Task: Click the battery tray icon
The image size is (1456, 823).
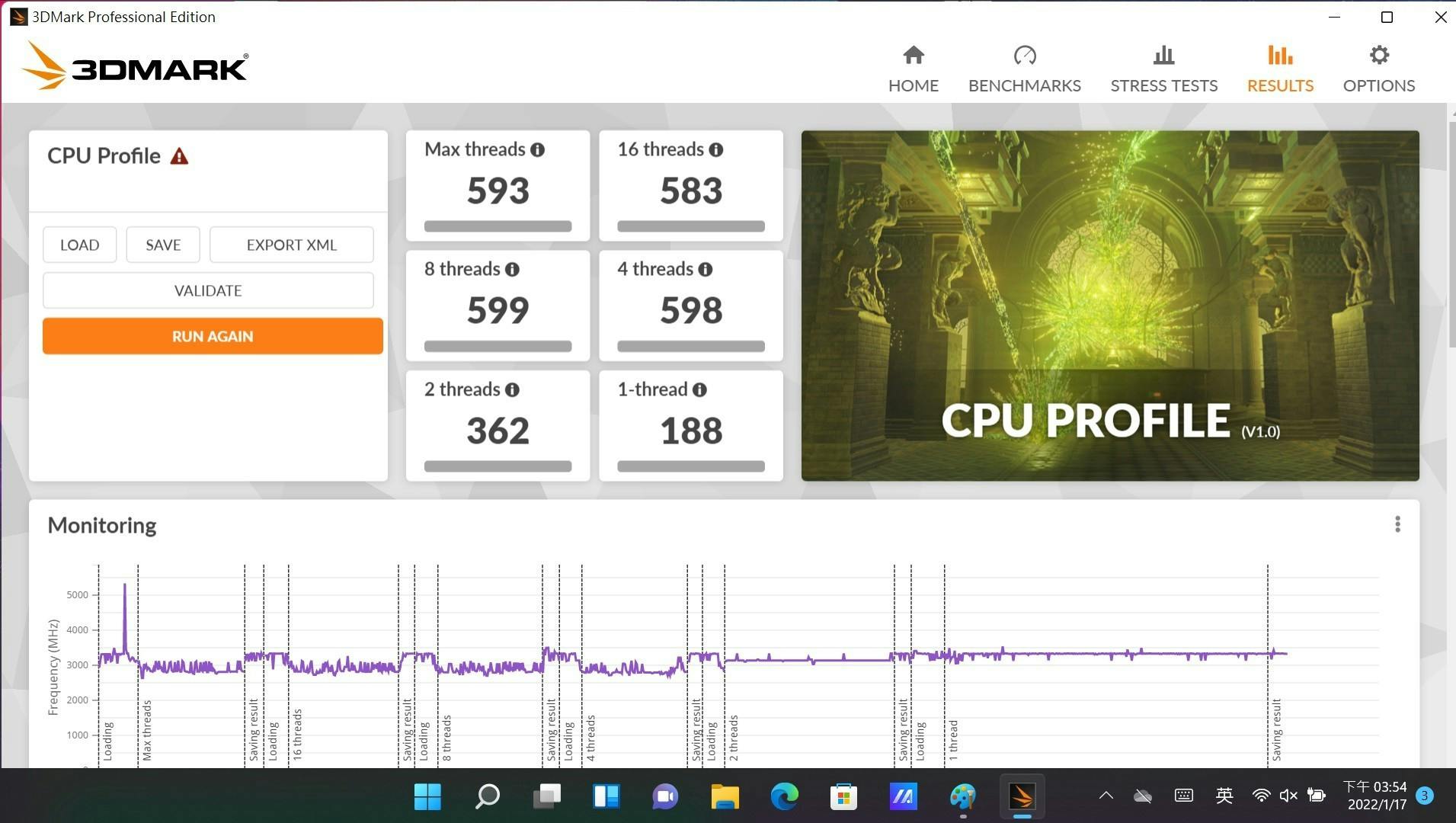Action: [1316, 796]
